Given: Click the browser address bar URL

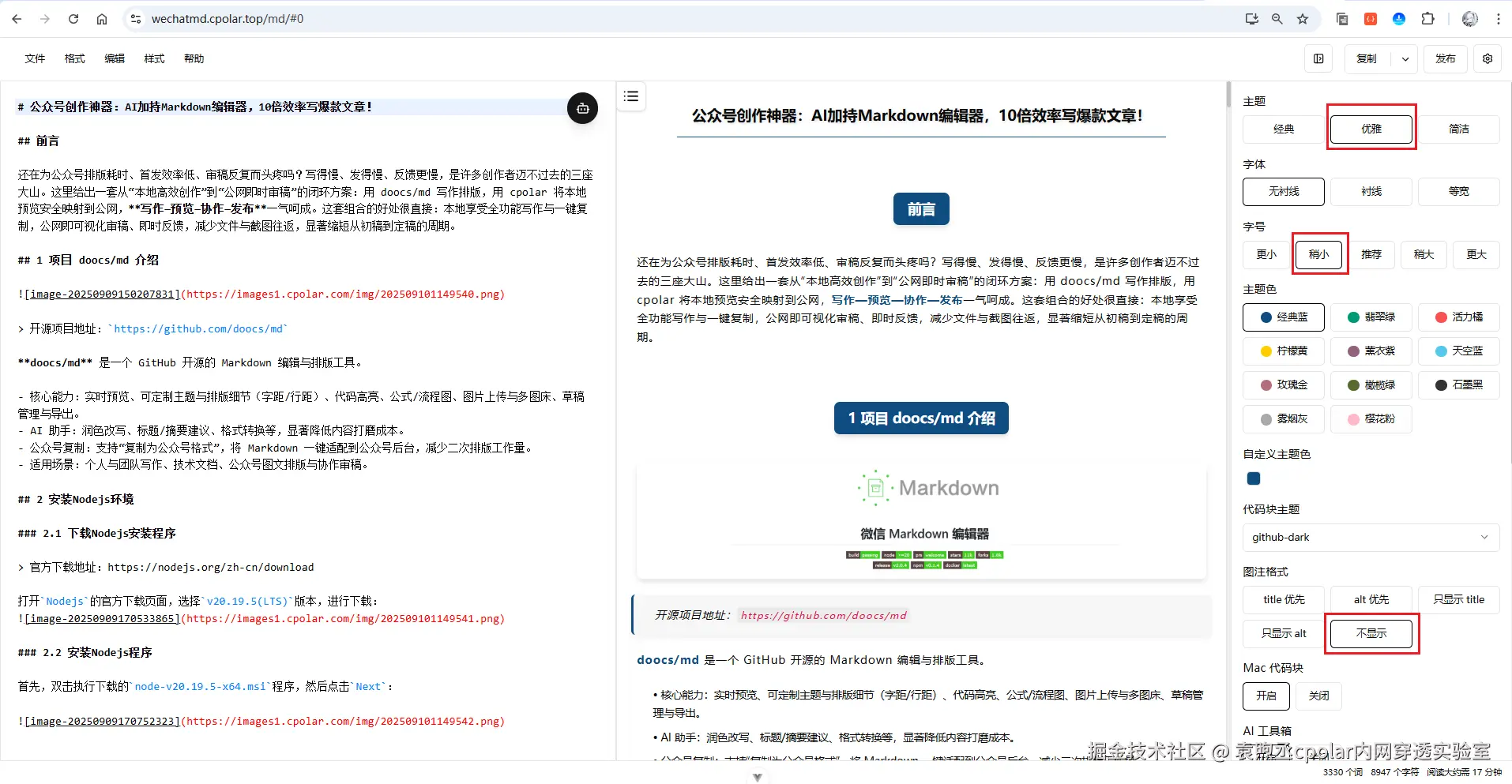Looking at the screenshot, I should pos(228,19).
